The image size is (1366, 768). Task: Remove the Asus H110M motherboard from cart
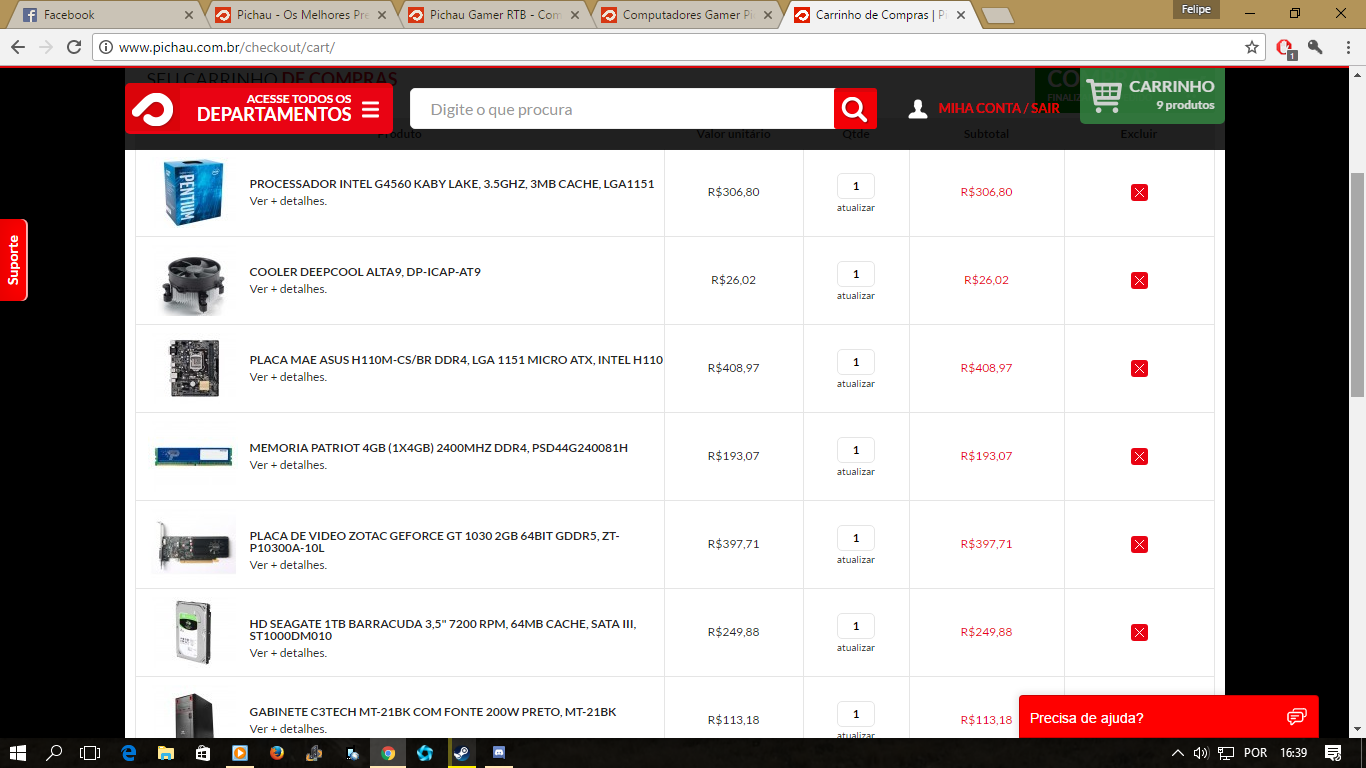[x=1139, y=368]
